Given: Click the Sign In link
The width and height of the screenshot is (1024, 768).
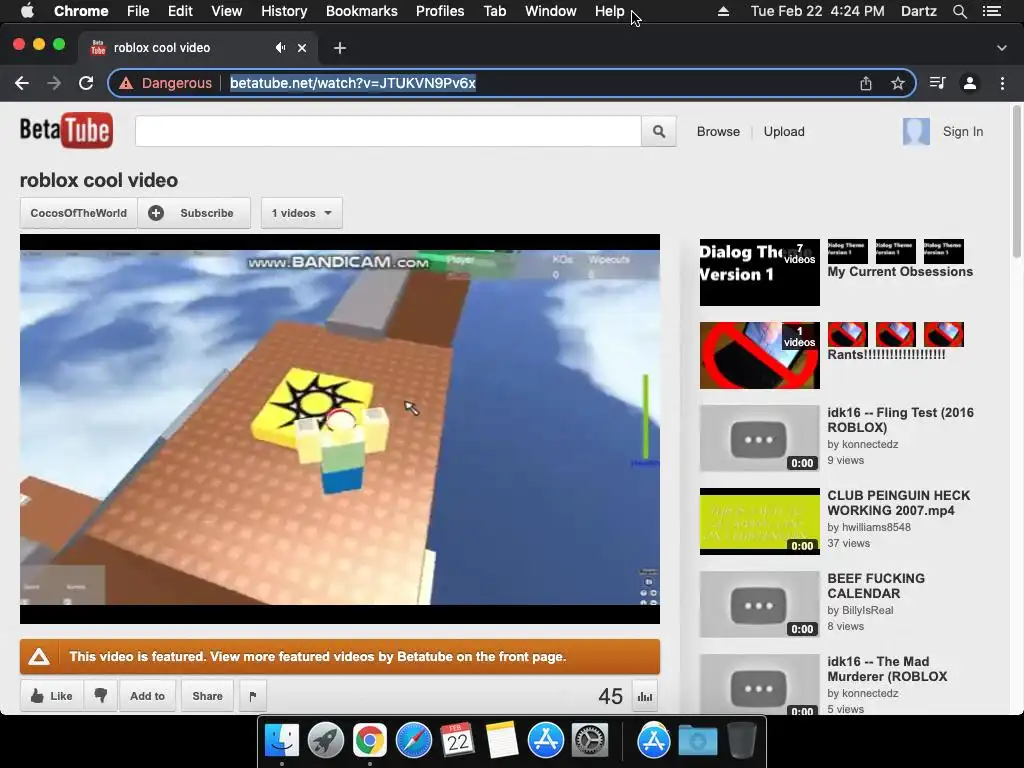Looking at the screenshot, I should (963, 131).
